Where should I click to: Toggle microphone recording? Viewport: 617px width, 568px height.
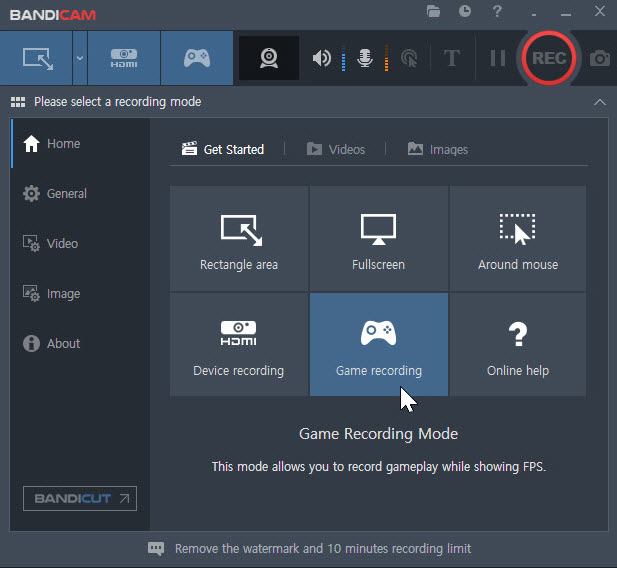tap(365, 58)
